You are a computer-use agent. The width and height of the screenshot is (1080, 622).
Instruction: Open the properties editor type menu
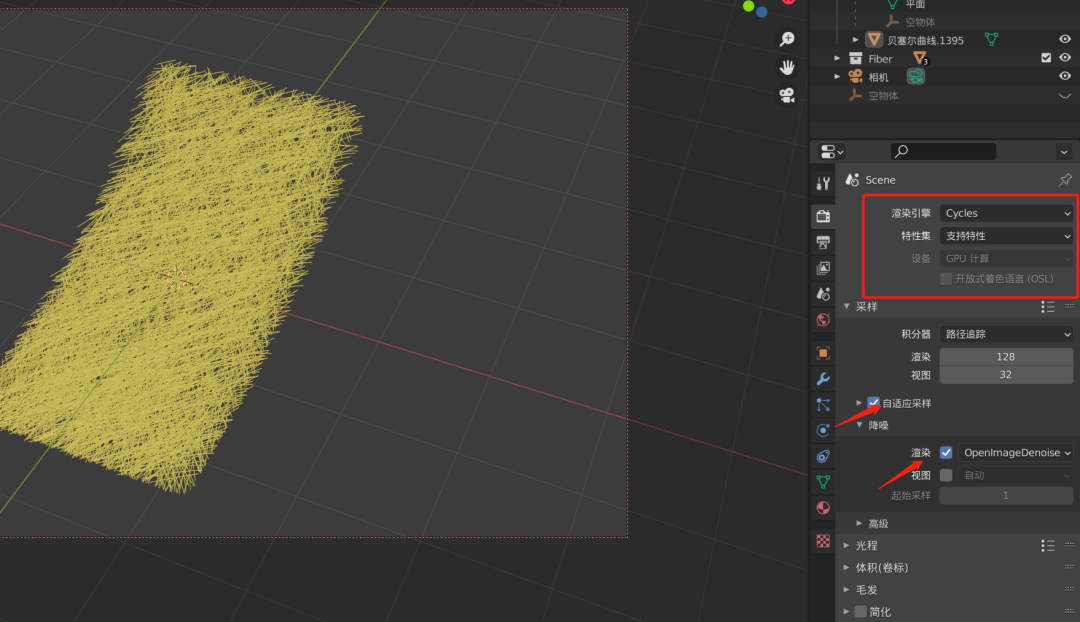(832, 152)
